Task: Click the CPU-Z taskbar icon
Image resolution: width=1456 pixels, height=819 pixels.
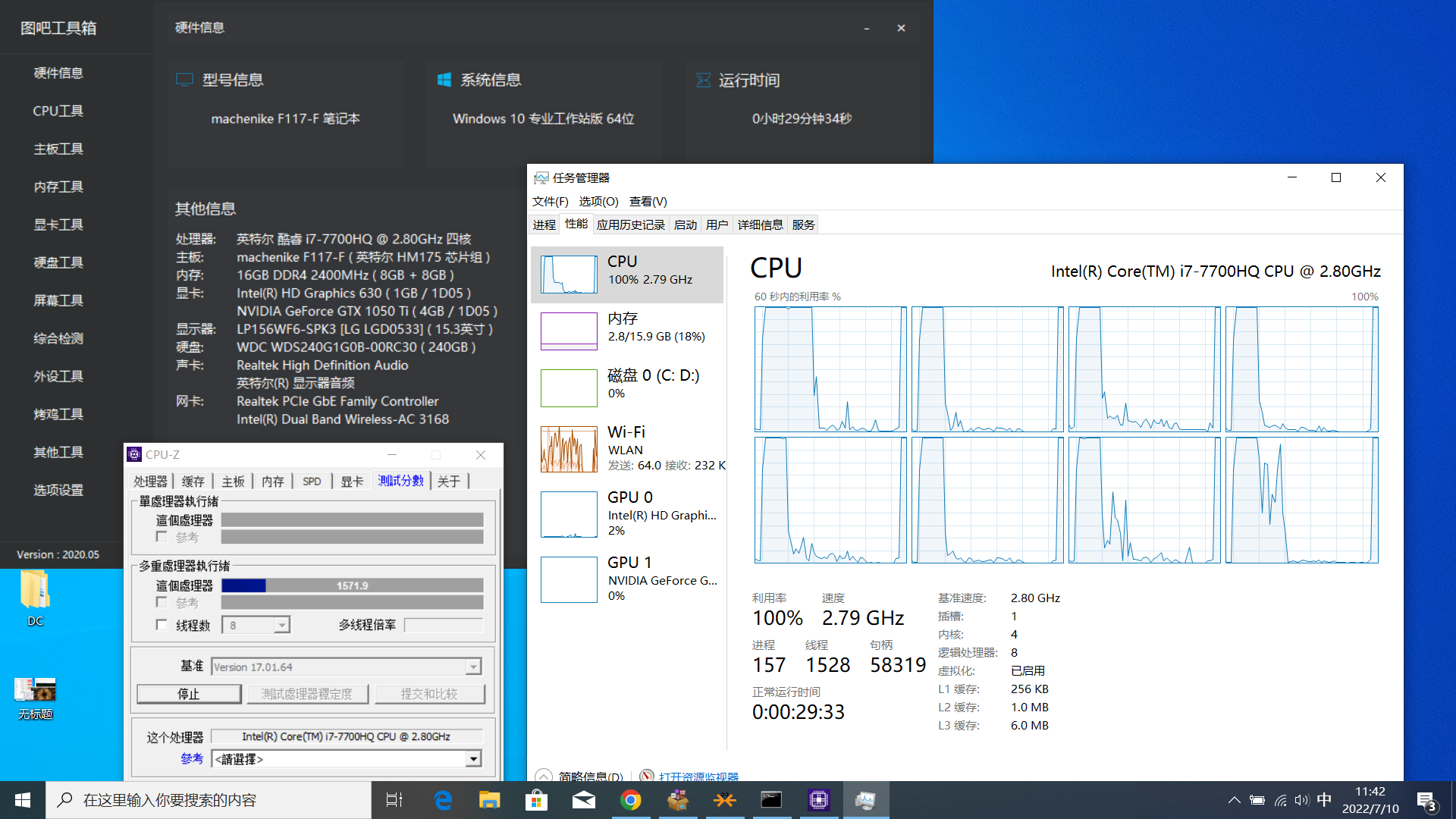Action: tap(818, 800)
